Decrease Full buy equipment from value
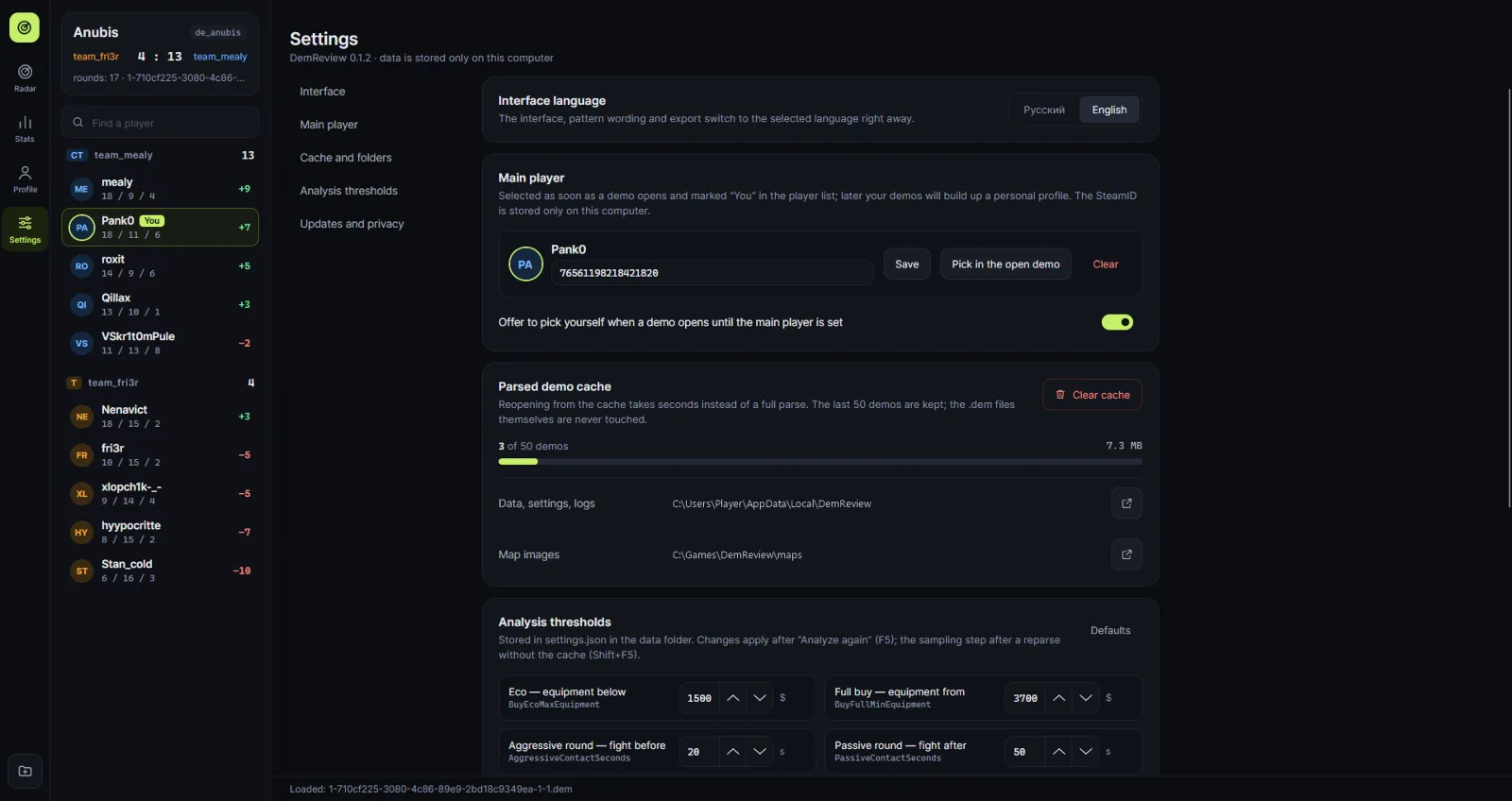This screenshot has width=1512, height=801. (1086, 698)
